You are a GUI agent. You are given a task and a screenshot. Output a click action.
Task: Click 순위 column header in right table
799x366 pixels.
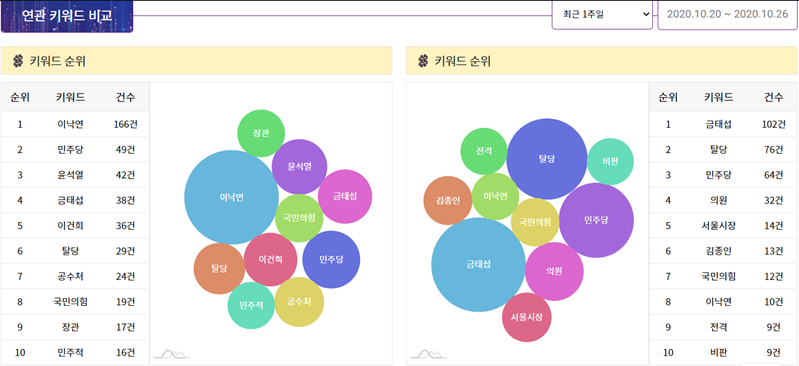coord(668,98)
